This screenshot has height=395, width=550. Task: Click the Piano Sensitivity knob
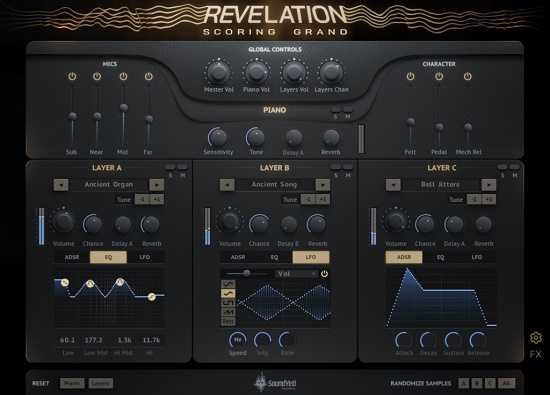click(x=218, y=137)
